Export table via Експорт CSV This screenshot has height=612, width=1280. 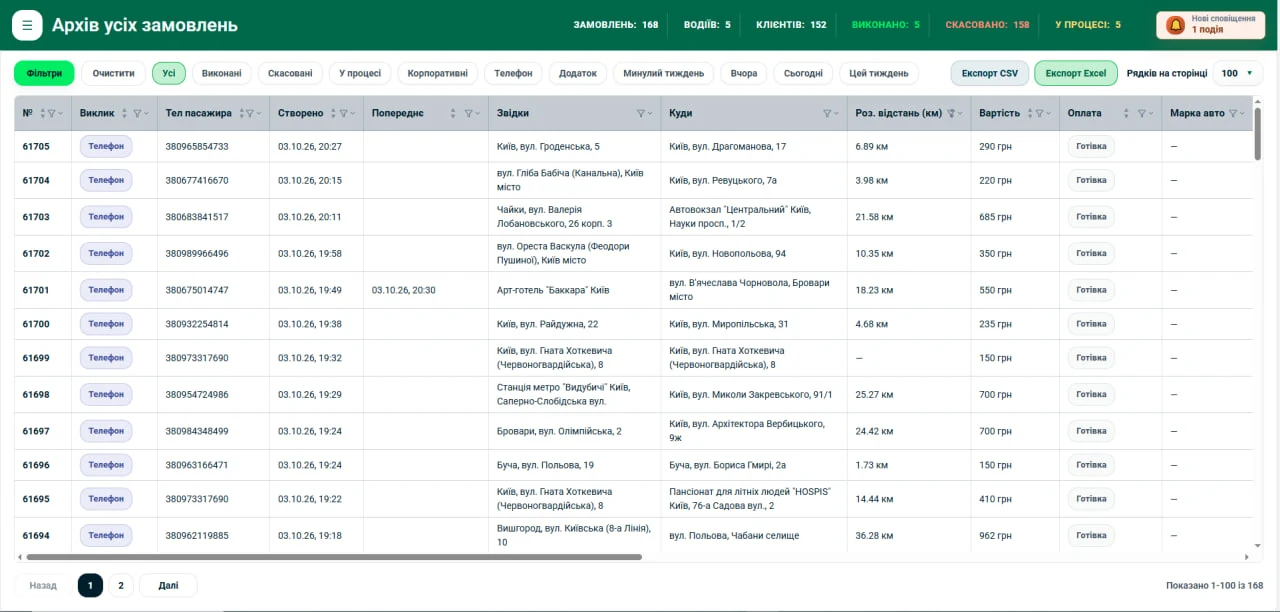(x=989, y=73)
